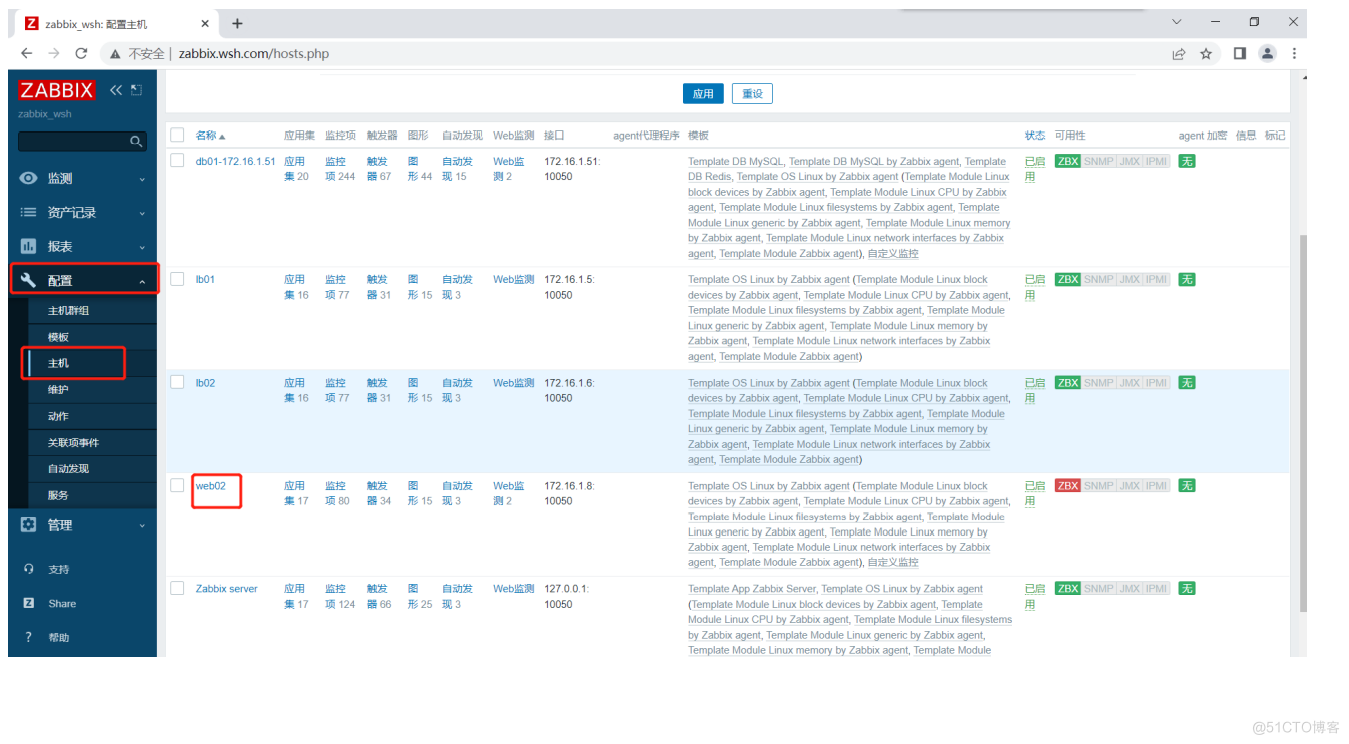Reload the page with the refresh icon

(x=81, y=53)
